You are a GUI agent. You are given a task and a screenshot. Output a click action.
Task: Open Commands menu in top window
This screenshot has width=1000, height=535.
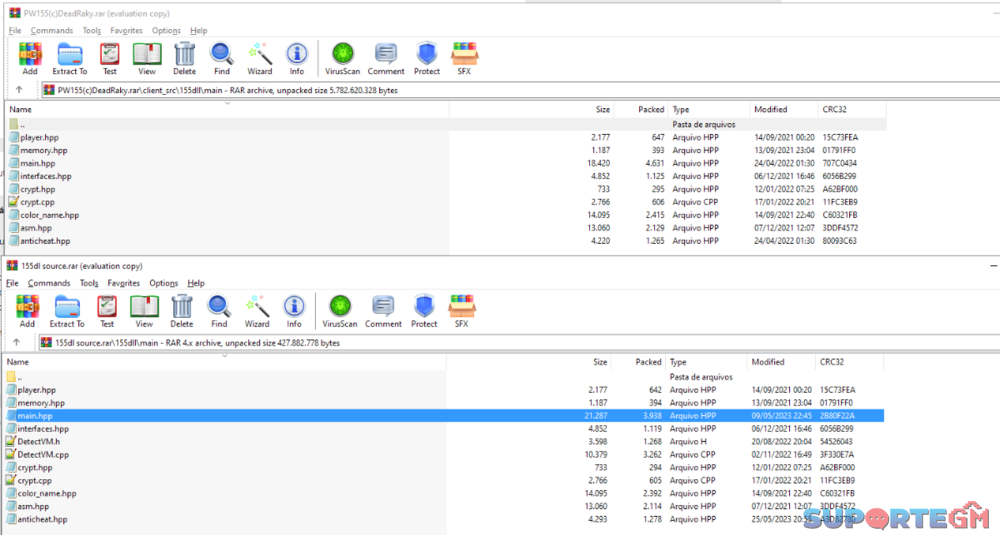tap(52, 31)
